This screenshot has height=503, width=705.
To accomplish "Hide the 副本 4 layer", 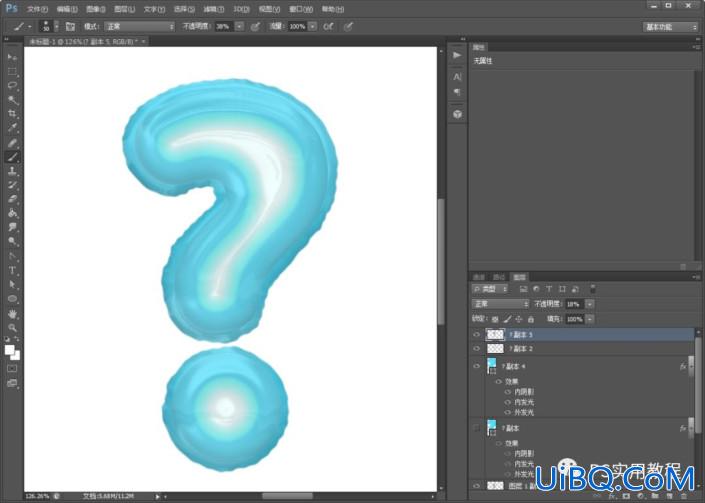I will pyautogui.click(x=477, y=366).
